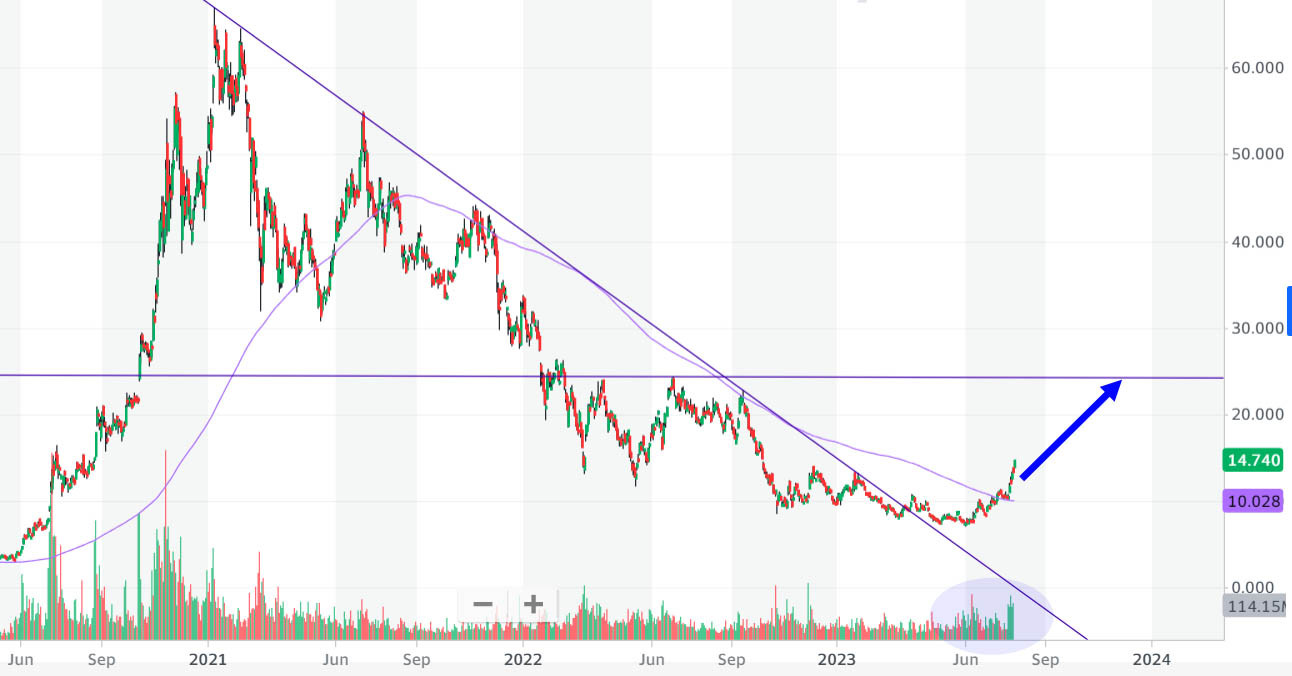Click the gray 114.15M volume label

[1256, 606]
